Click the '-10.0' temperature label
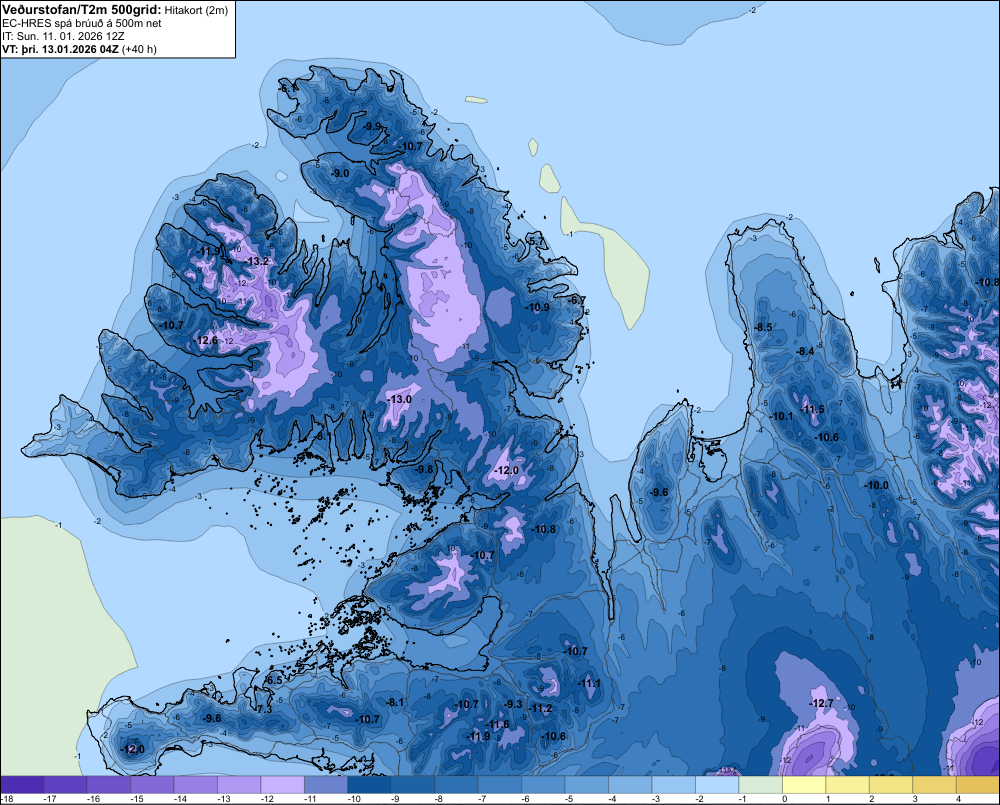Image resolution: width=1000 pixels, height=805 pixels. click(876, 485)
